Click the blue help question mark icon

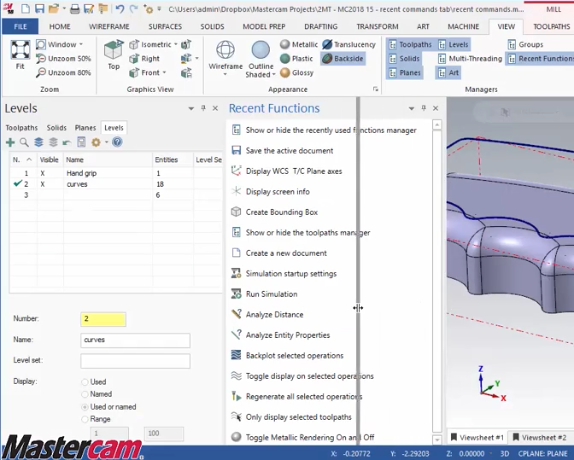pyautogui.click(x=117, y=142)
